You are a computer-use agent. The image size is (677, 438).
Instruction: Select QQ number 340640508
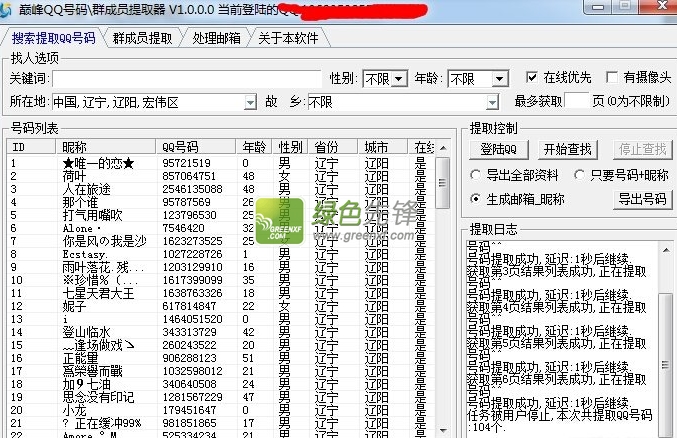click(189, 384)
